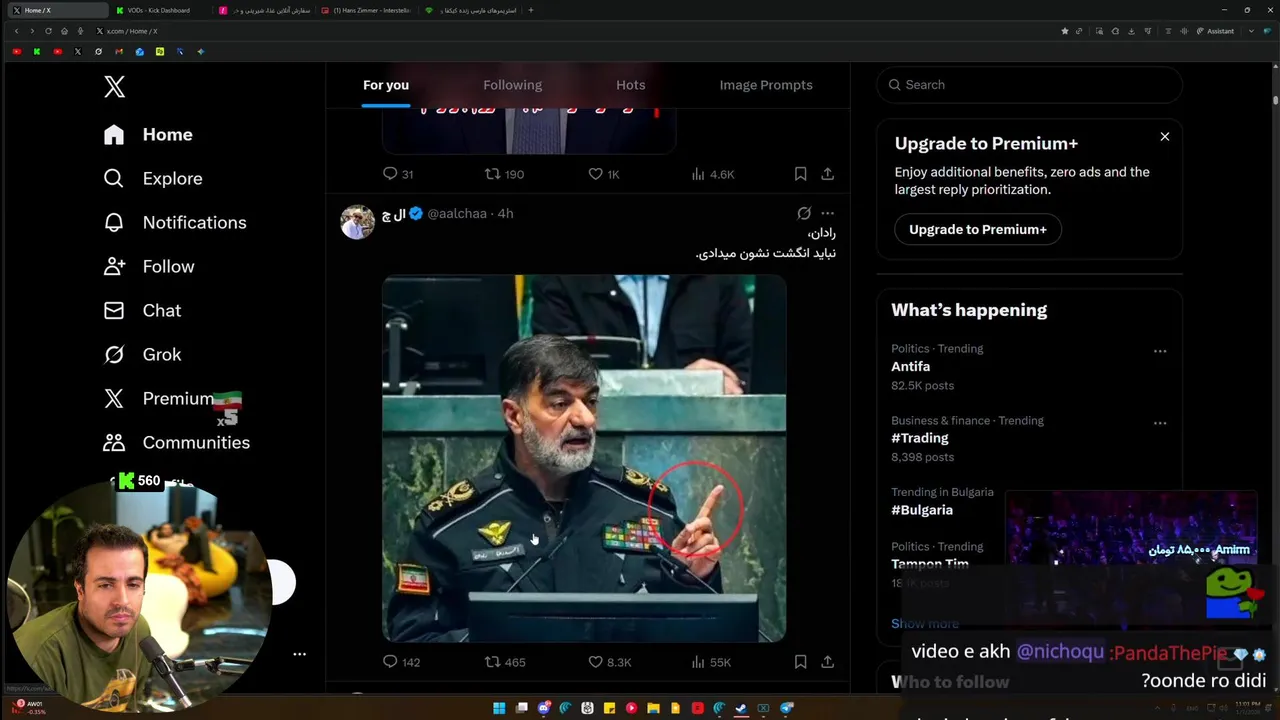Switch to the Image Prompts tab
This screenshot has height=720, width=1280.
tap(766, 85)
